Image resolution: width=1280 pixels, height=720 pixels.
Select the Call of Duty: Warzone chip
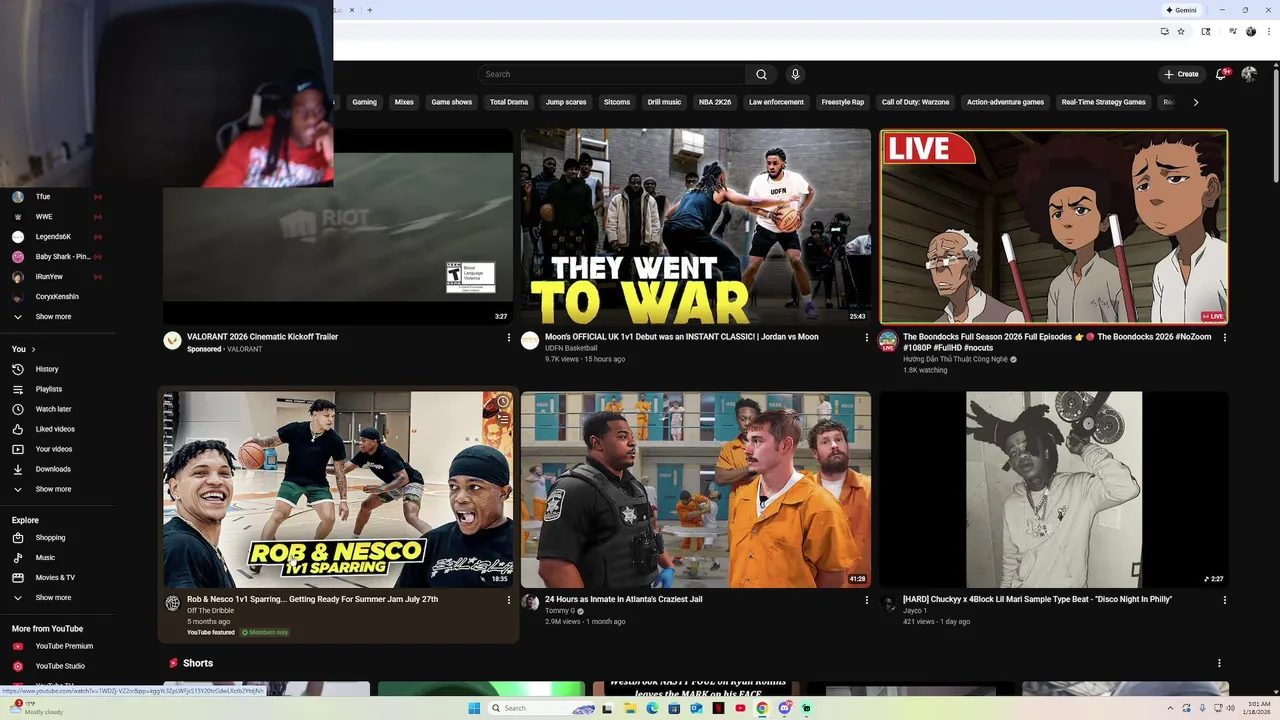(915, 102)
